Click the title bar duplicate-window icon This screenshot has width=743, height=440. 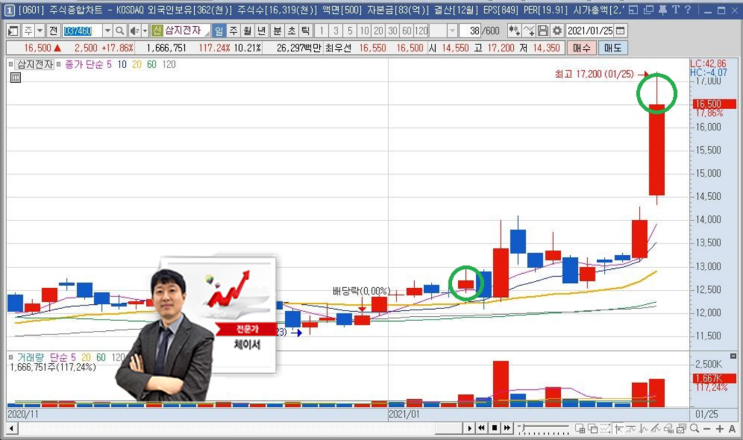pos(648,9)
